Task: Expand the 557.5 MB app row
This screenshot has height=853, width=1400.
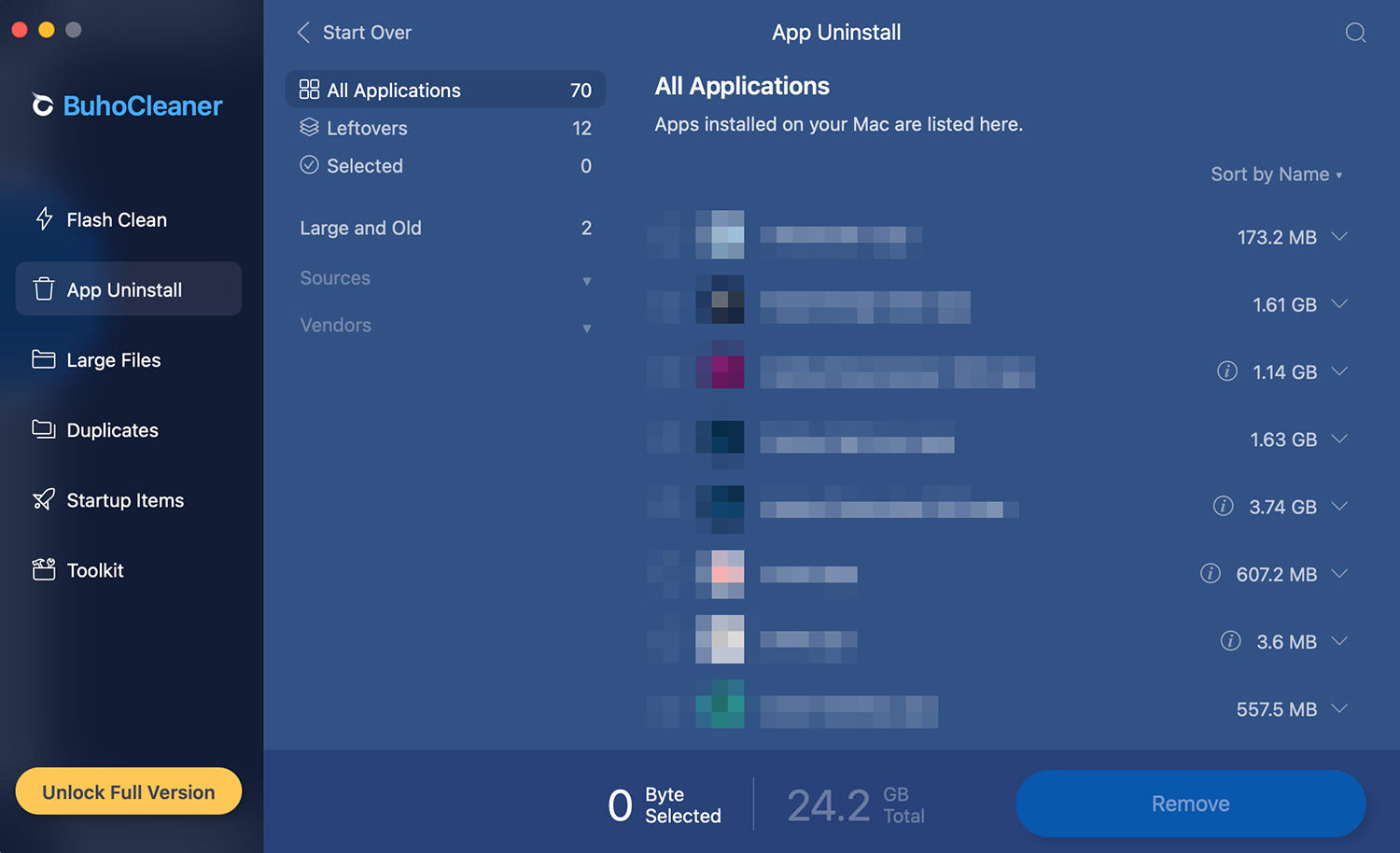Action: point(1339,708)
